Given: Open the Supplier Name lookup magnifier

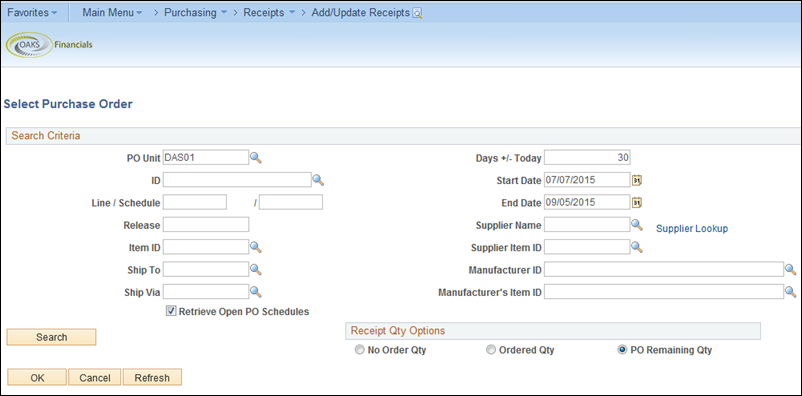Looking at the screenshot, I should click(636, 225).
